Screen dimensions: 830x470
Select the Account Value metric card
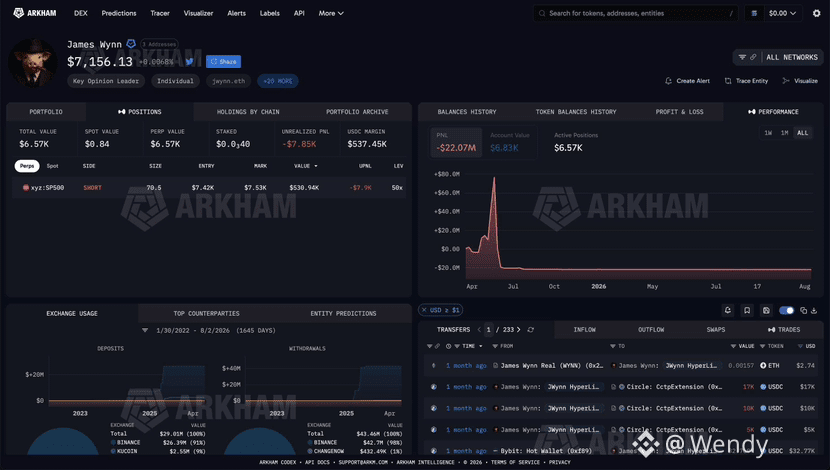[x=509, y=142]
